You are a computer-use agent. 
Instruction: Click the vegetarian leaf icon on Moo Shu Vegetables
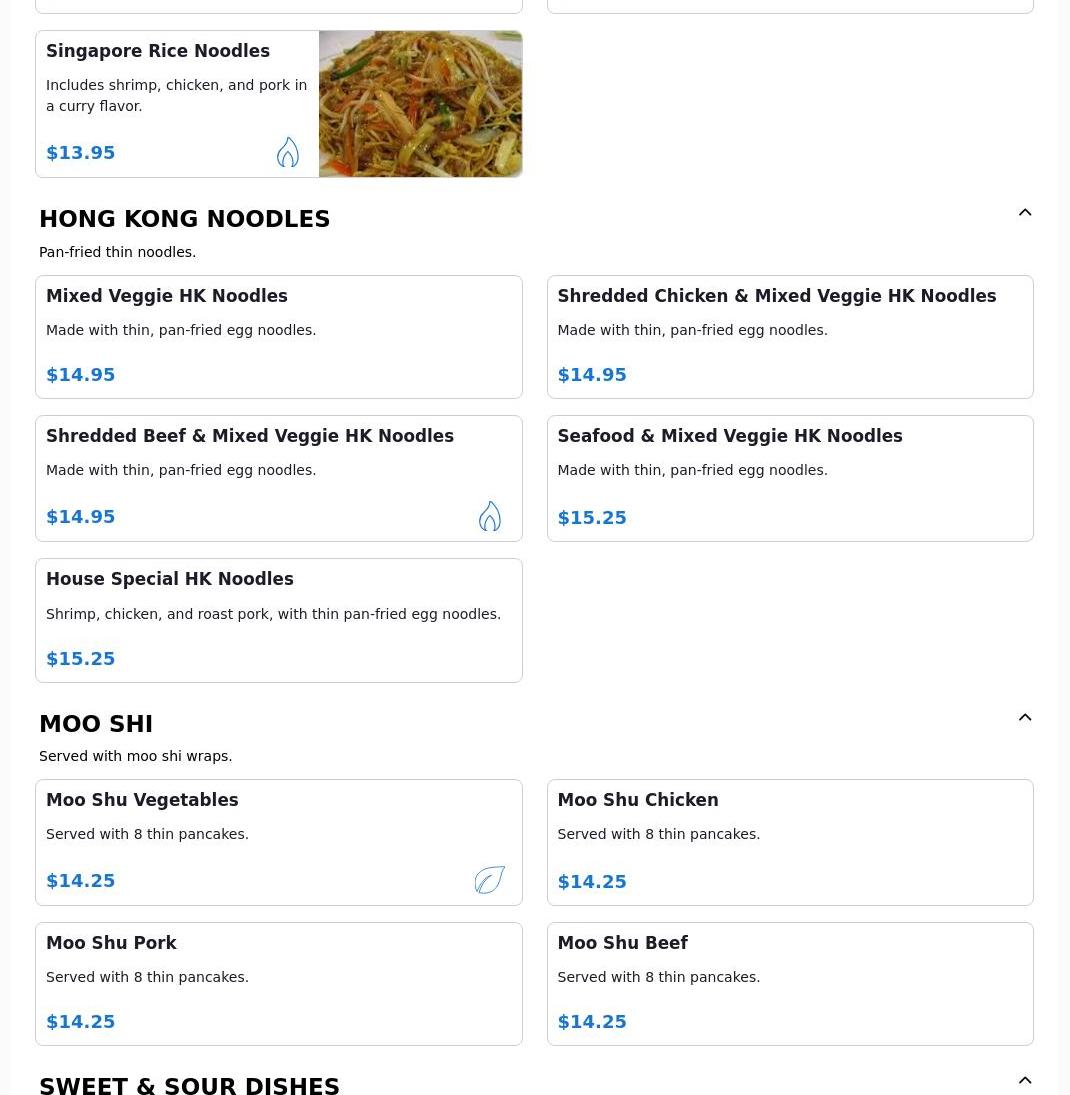pos(489,880)
